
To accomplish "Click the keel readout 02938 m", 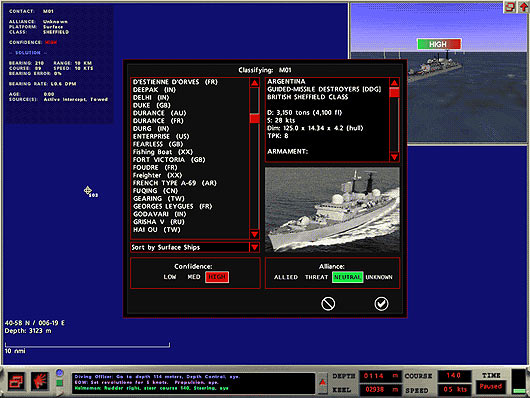I will (x=381, y=390).
